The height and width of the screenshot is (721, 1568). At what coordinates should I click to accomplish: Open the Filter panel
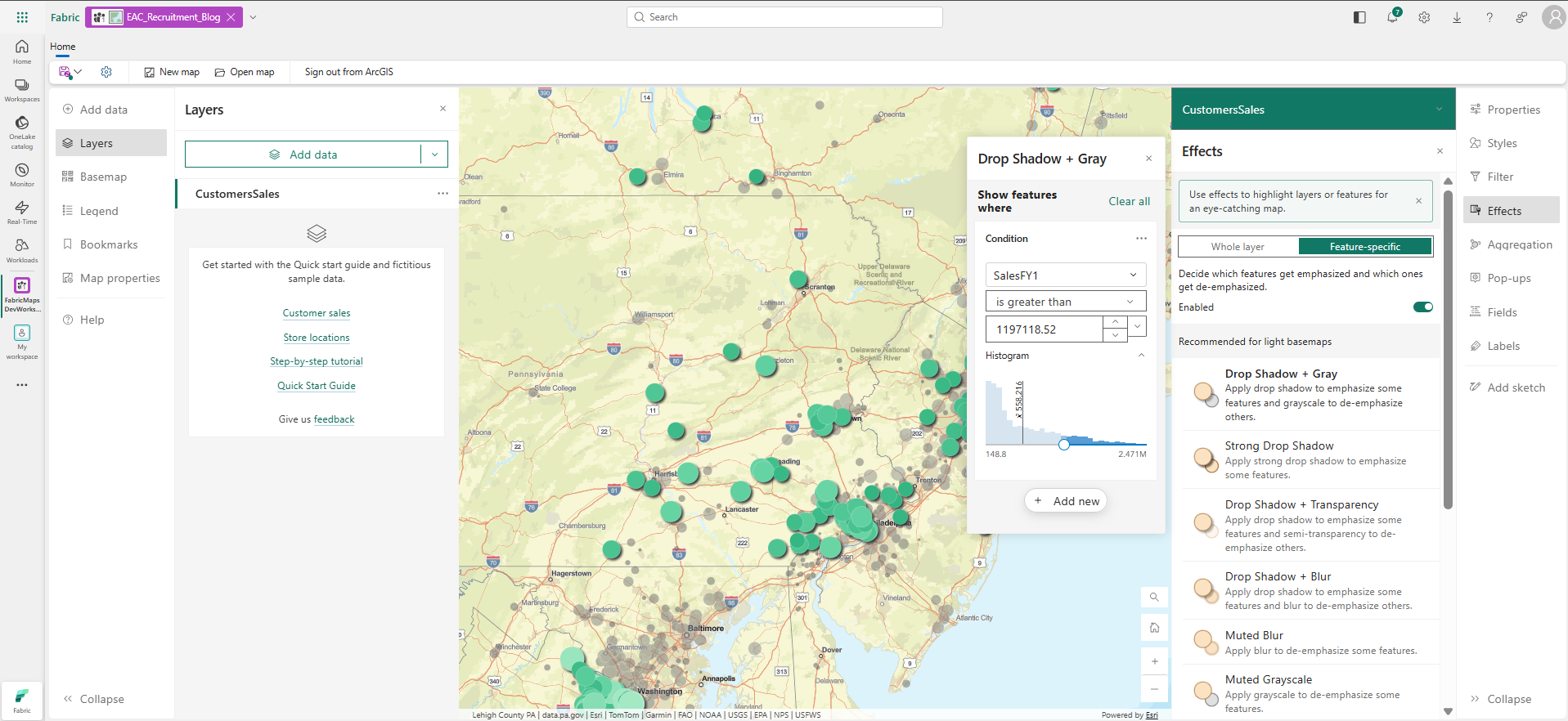(1512, 177)
